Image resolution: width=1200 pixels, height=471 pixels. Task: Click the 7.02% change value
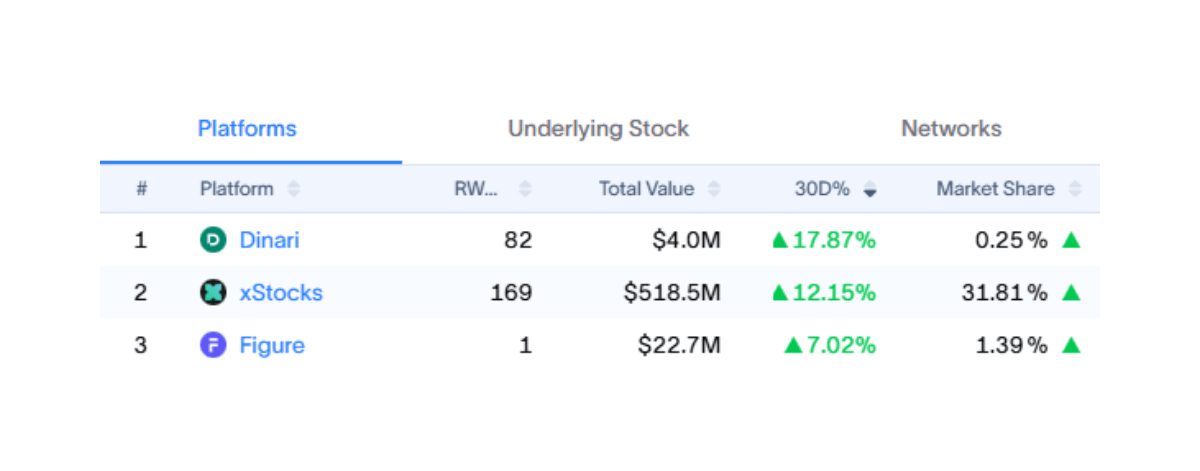click(x=841, y=346)
